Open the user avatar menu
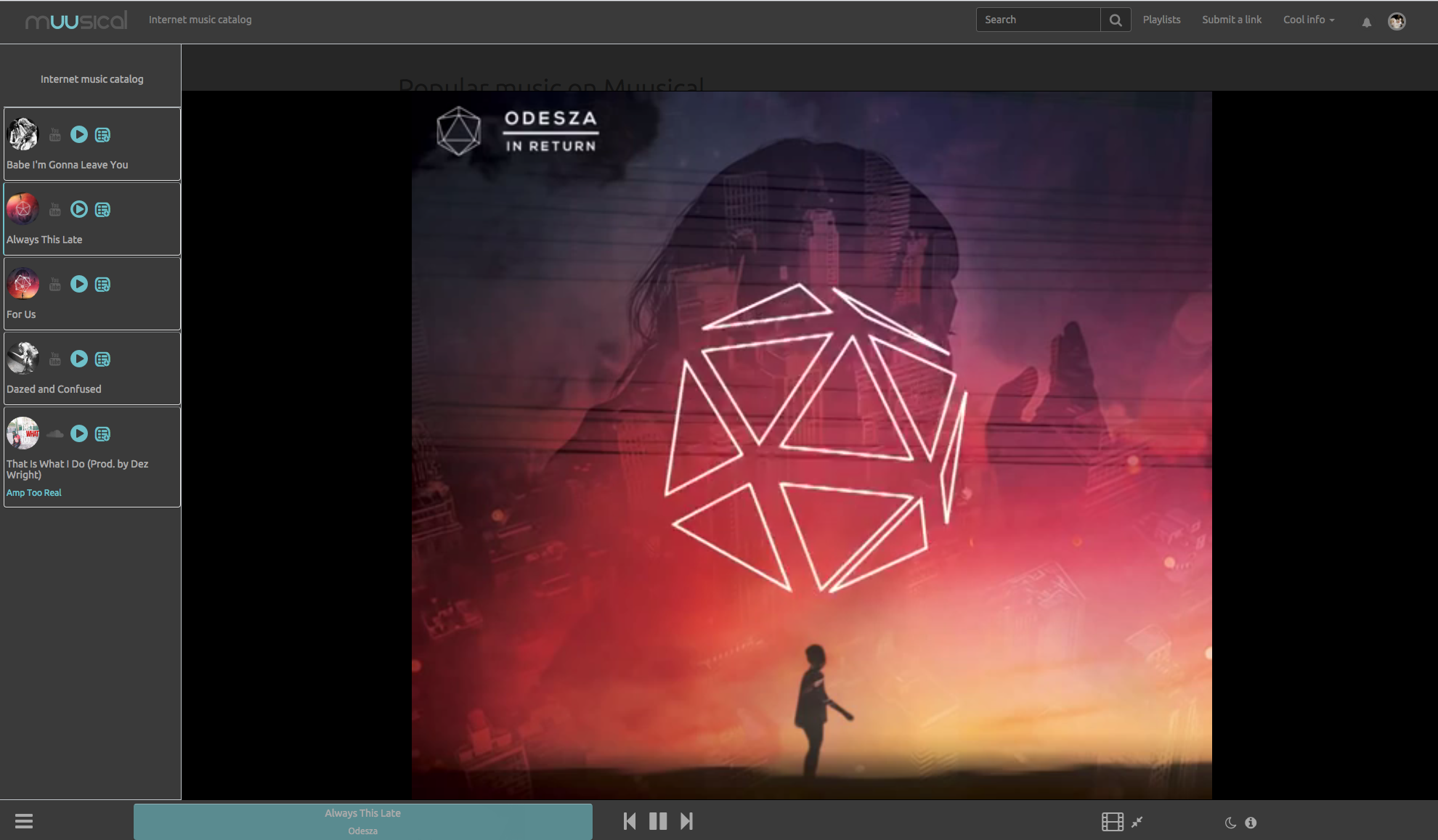This screenshot has height=840, width=1438. click(1396, 21)
